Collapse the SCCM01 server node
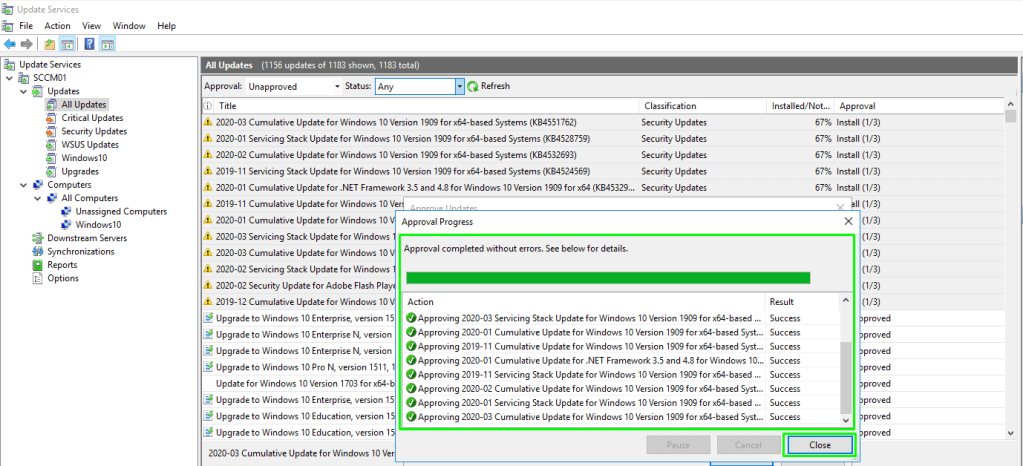Screen dimensions: 1023x466 [10, 78]
